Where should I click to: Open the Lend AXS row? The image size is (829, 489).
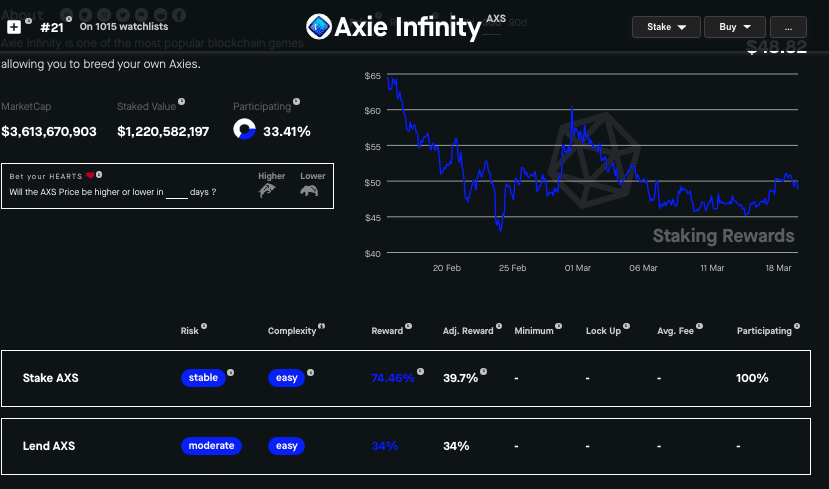pos(49,446)
